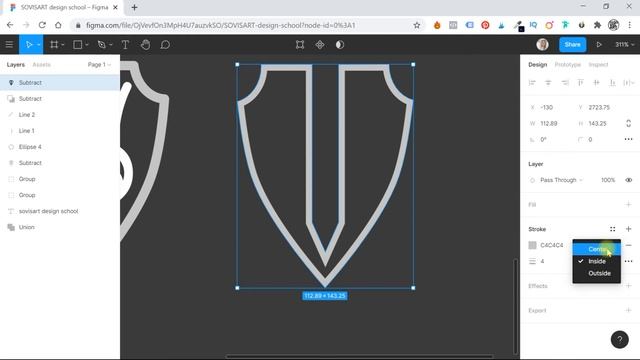640x360 pixels.
Task: Choose Outside stroke alignment option
Action: click(x=596, y=273)
